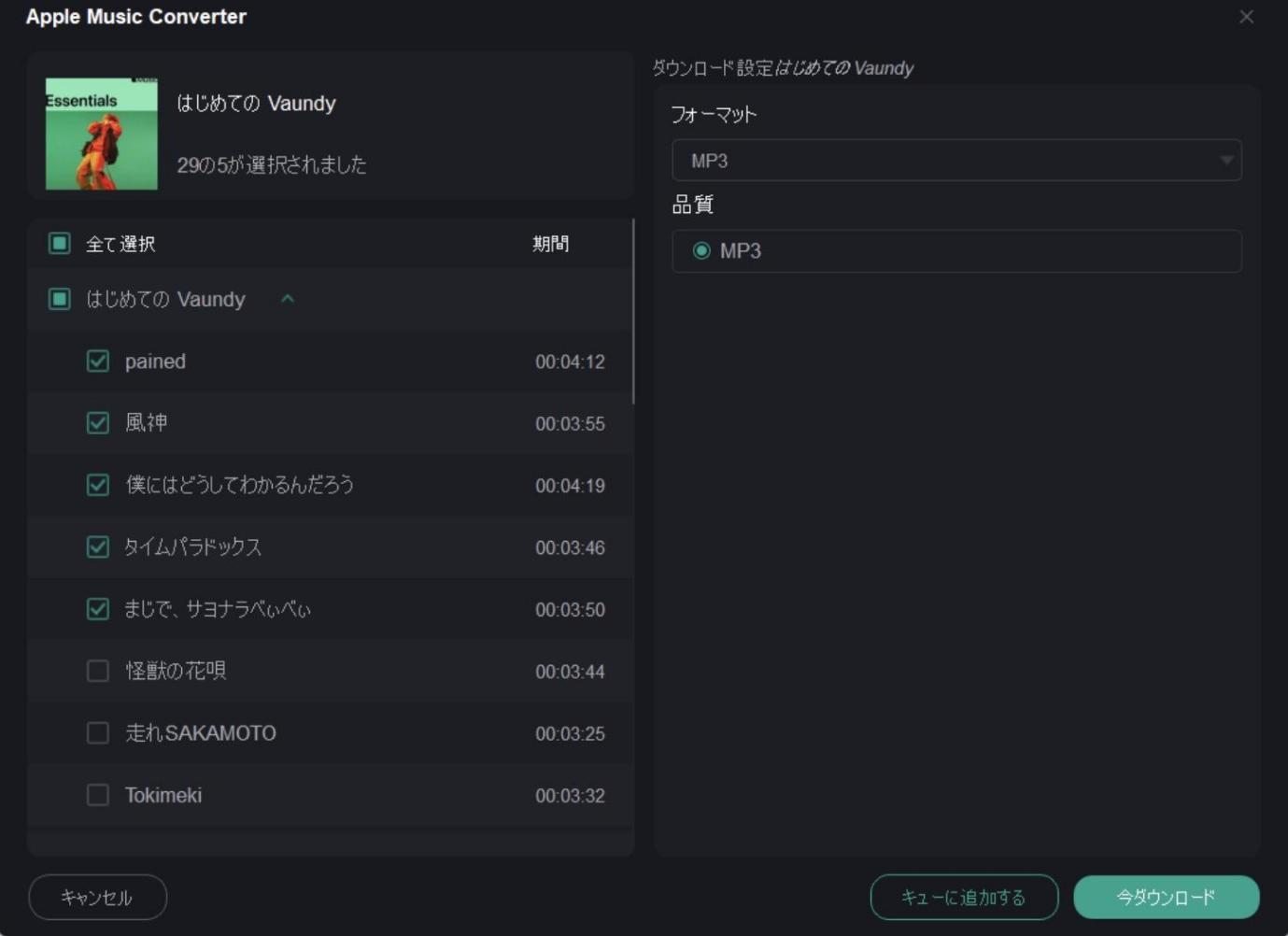Click the 00:04:19 duration value
The width and height of the screenshot is (1288, 936).
pos(570,486)
